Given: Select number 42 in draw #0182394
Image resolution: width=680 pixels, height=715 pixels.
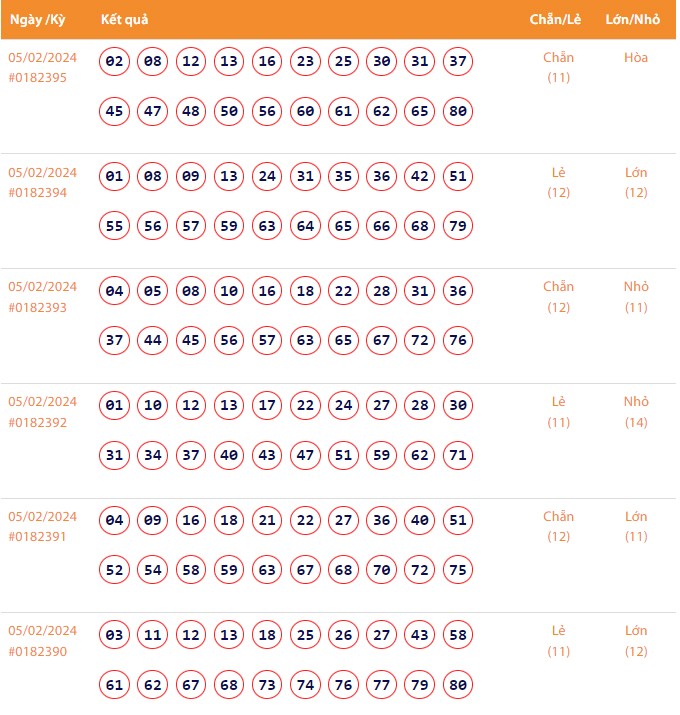Looking at the screenshot, I should coord(420,177).
